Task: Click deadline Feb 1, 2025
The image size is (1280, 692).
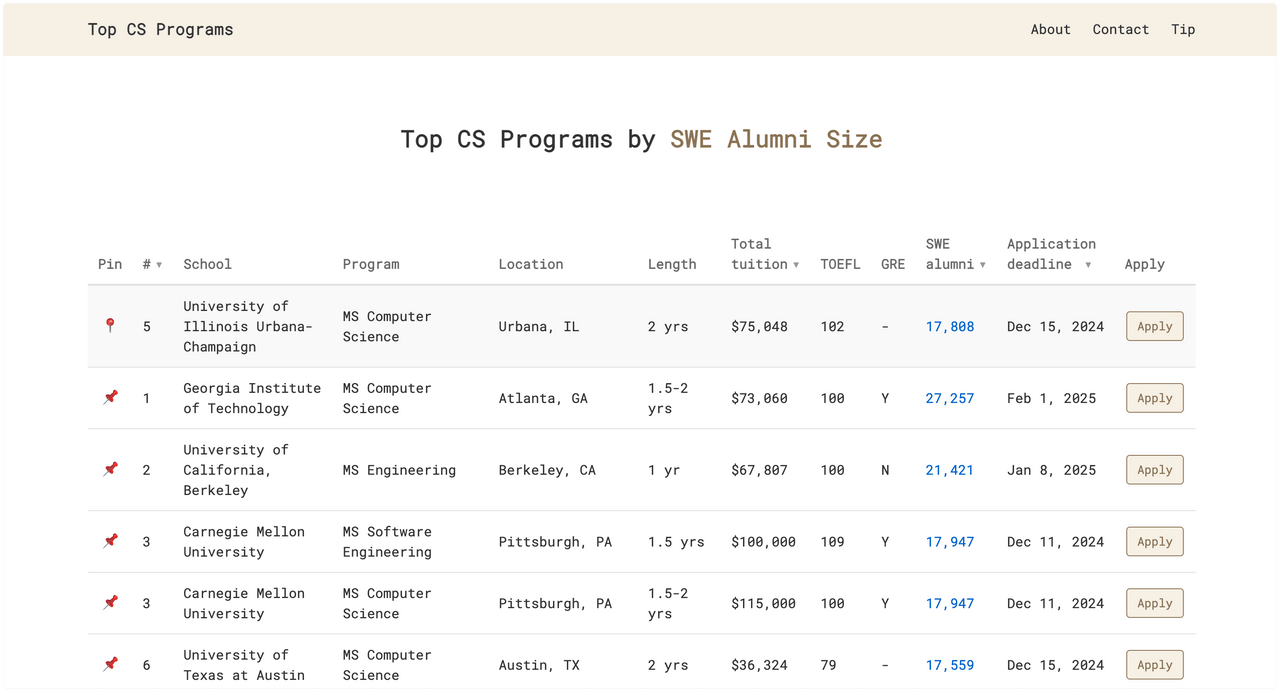Action: click(1051, 398)
